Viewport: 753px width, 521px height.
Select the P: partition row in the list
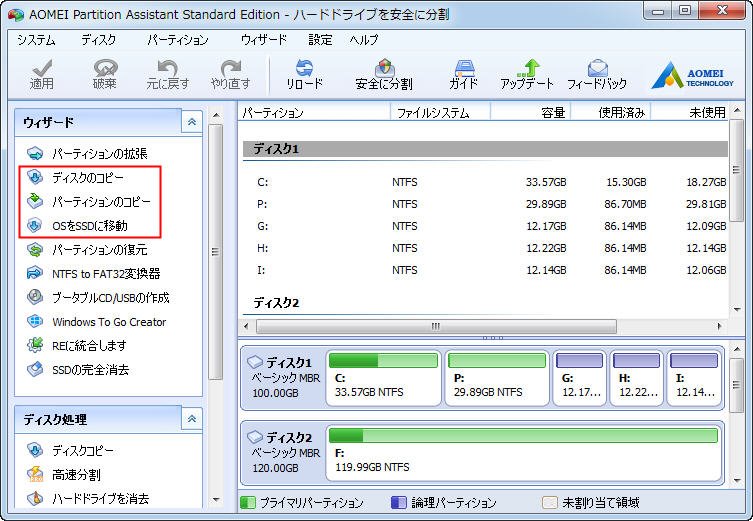(x=485, y=205)
